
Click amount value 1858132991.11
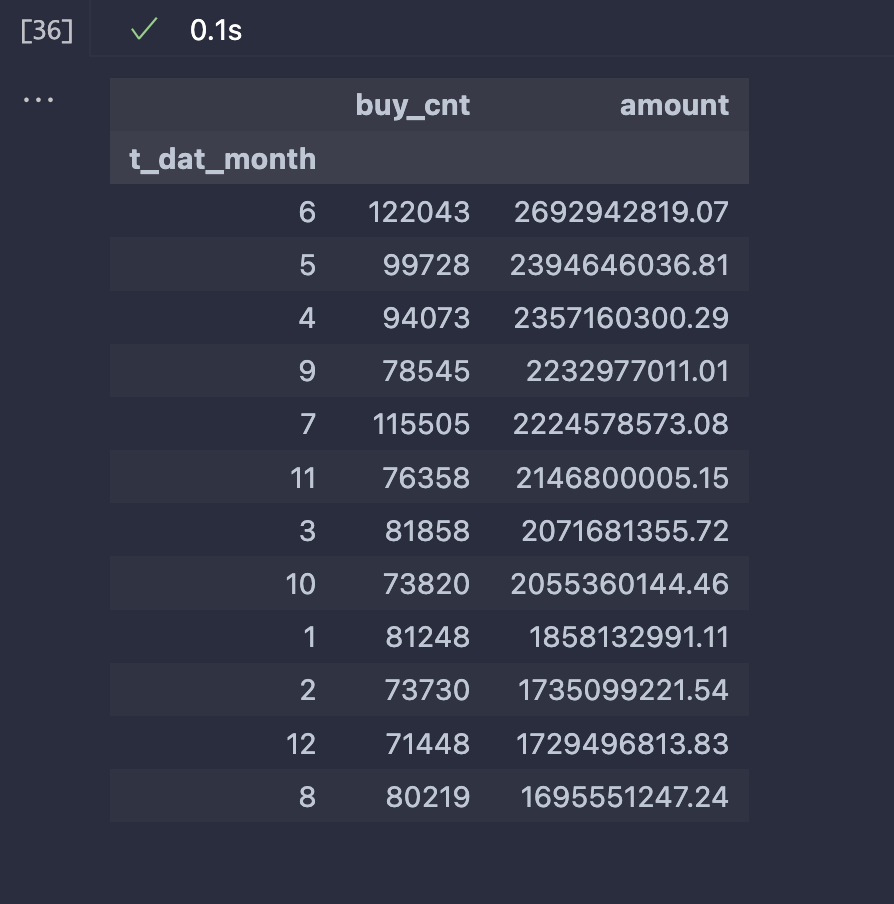[x=629, y=637]
